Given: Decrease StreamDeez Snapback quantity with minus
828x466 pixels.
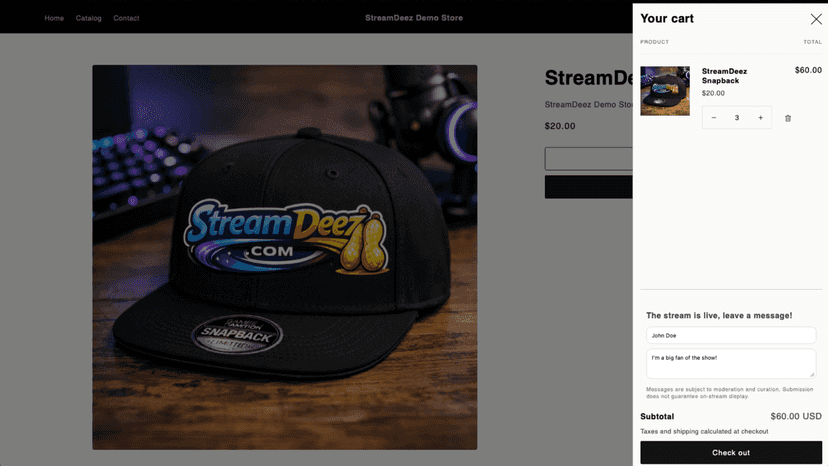Looking at the screenshot, I should 713,118.
